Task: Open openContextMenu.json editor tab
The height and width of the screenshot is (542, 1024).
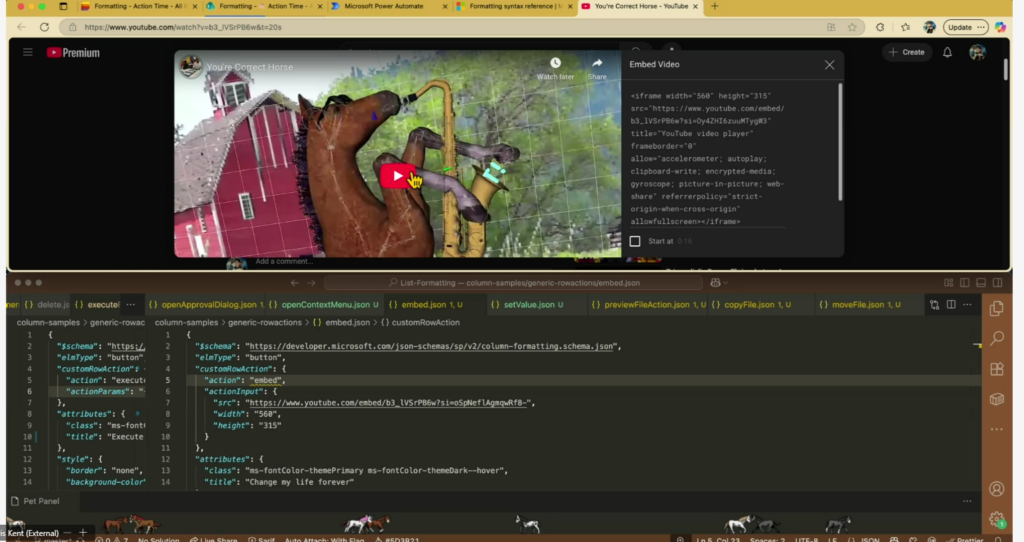Action: click(x=323, y=305)
